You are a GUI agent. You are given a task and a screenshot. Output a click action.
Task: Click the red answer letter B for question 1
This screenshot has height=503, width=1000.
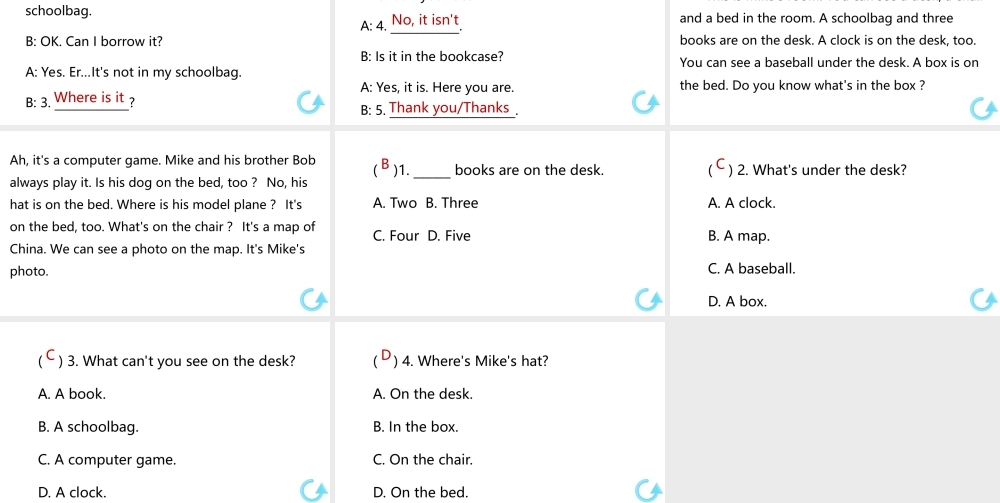[x=385, y=166]
